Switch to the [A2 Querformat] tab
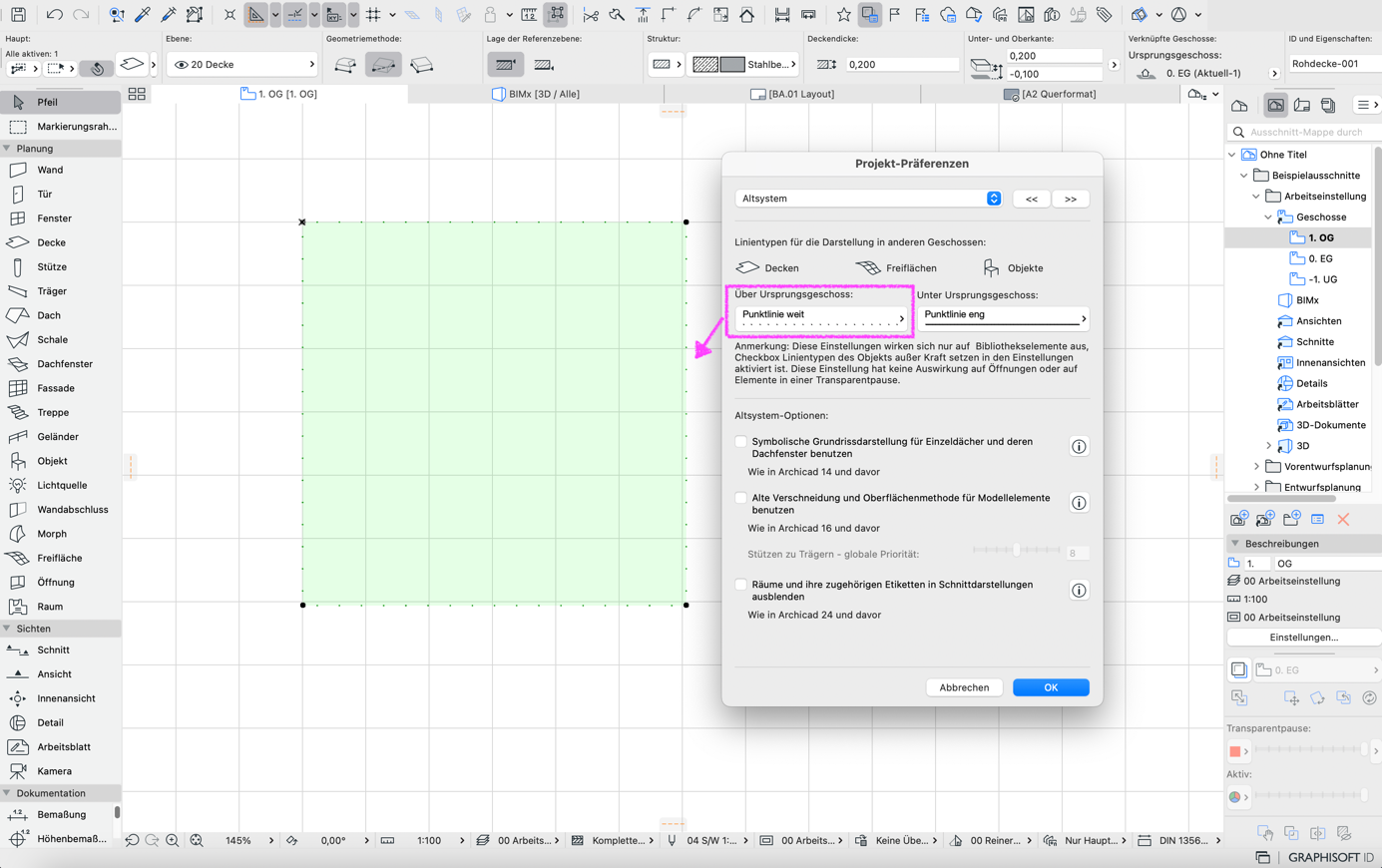Viewport: 1382px width, 868px height. [1049, 94]
